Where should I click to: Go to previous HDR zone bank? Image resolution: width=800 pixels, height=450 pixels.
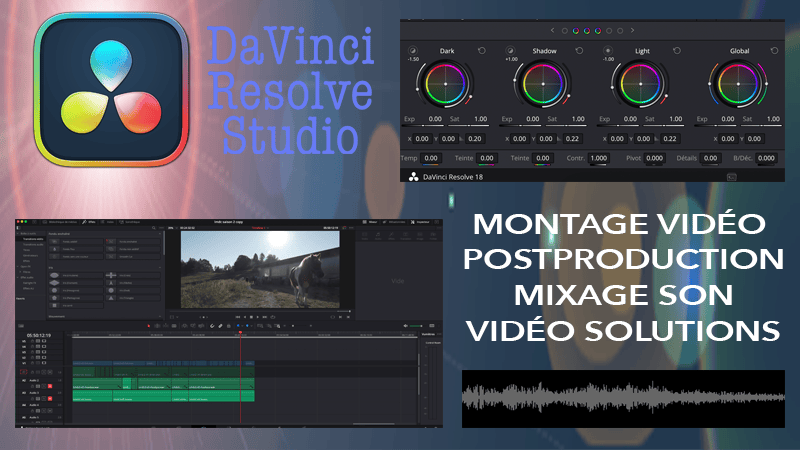(x=553, y=31)
